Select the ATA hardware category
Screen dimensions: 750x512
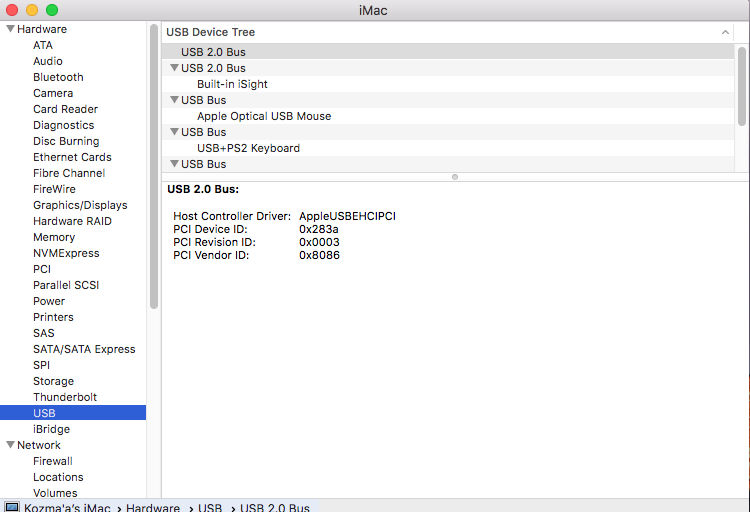43,45
